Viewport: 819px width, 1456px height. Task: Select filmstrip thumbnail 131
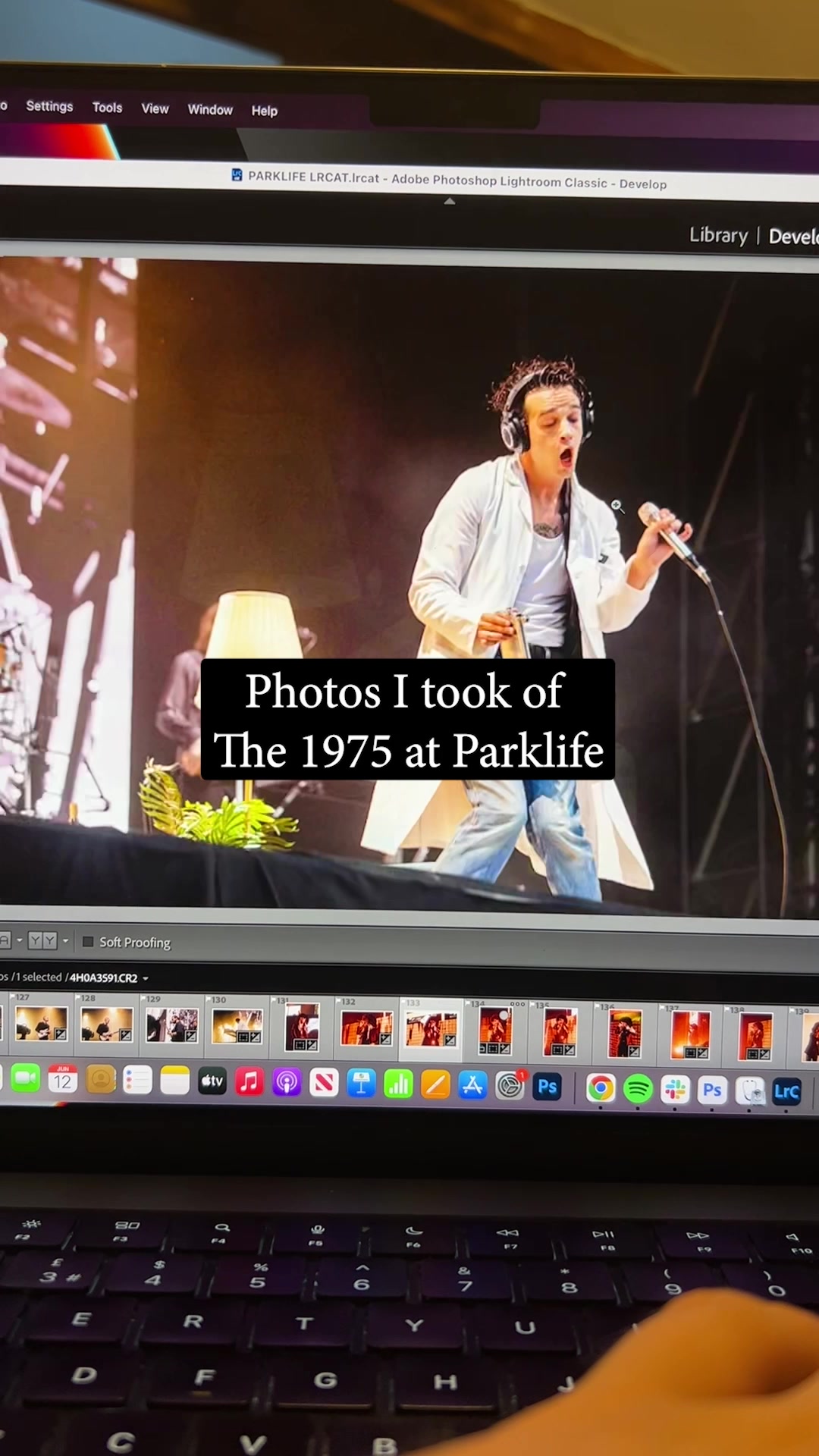[301, 1027]
